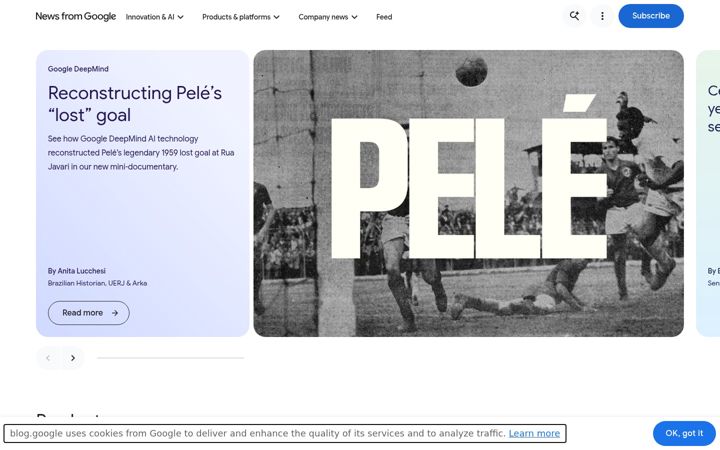Click the cookie notice text box
This screenshot has width=720, height=450.
tap(285, 433)
